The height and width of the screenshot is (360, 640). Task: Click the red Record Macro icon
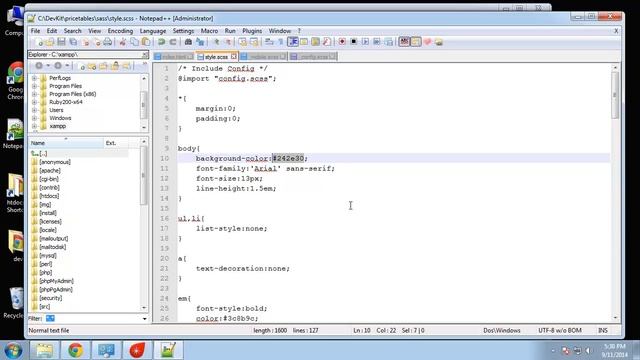[342, 42]
